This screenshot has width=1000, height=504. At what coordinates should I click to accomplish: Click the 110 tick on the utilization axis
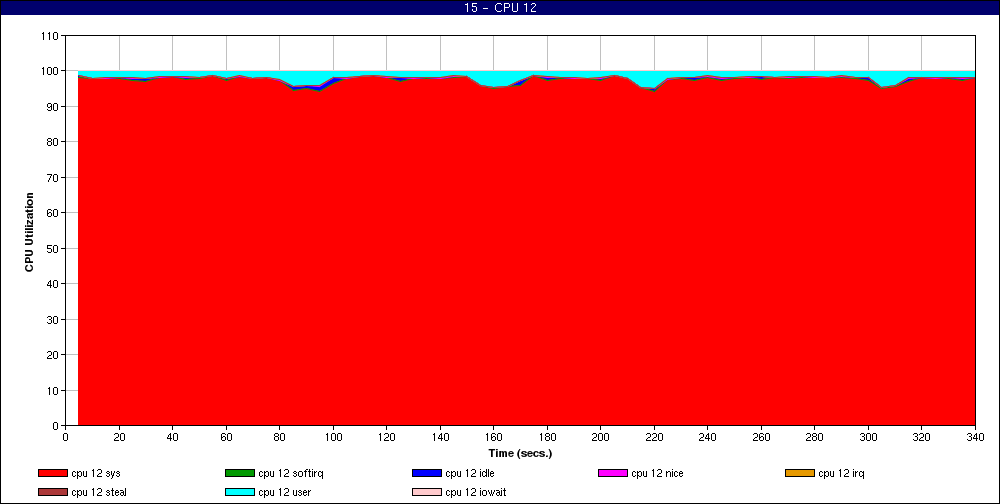click(50, 36)
